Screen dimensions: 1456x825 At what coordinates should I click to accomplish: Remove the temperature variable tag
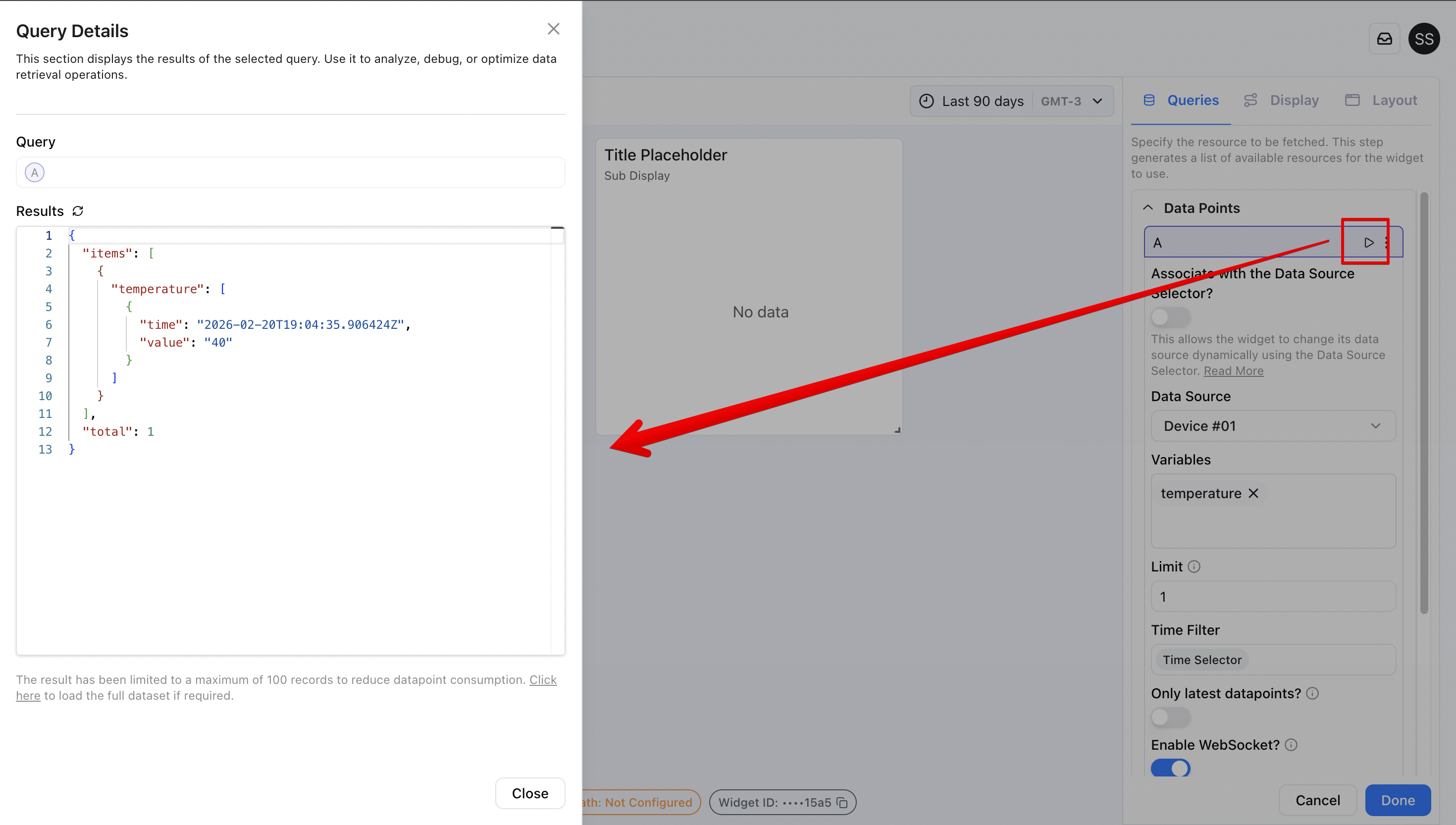1254,494
